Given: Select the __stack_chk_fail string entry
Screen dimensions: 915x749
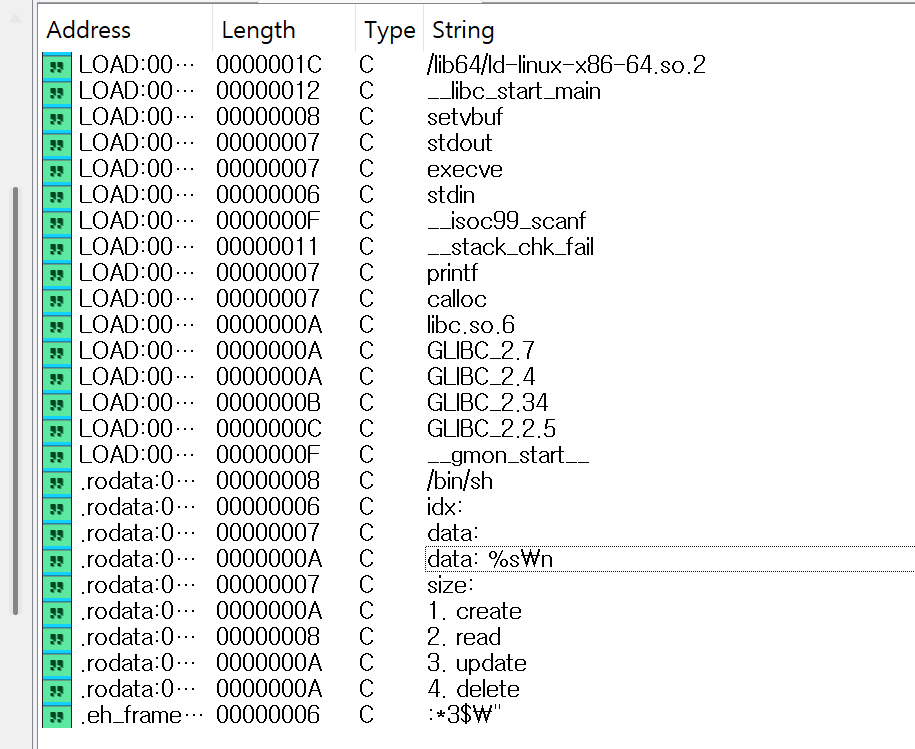Looking at the screenshot, I should (x=510, y=247).
